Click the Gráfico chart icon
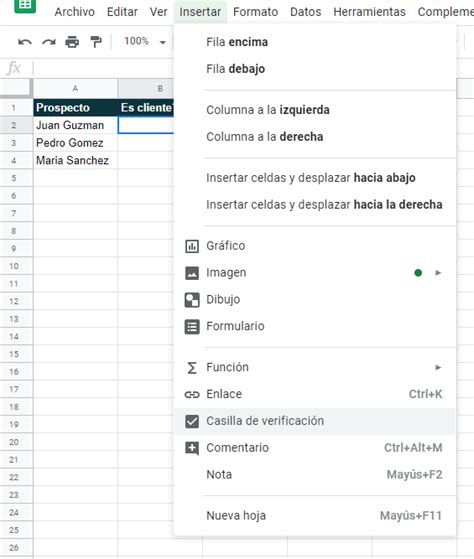The width and height of the screenshot is (474, 559). (192, 246)
